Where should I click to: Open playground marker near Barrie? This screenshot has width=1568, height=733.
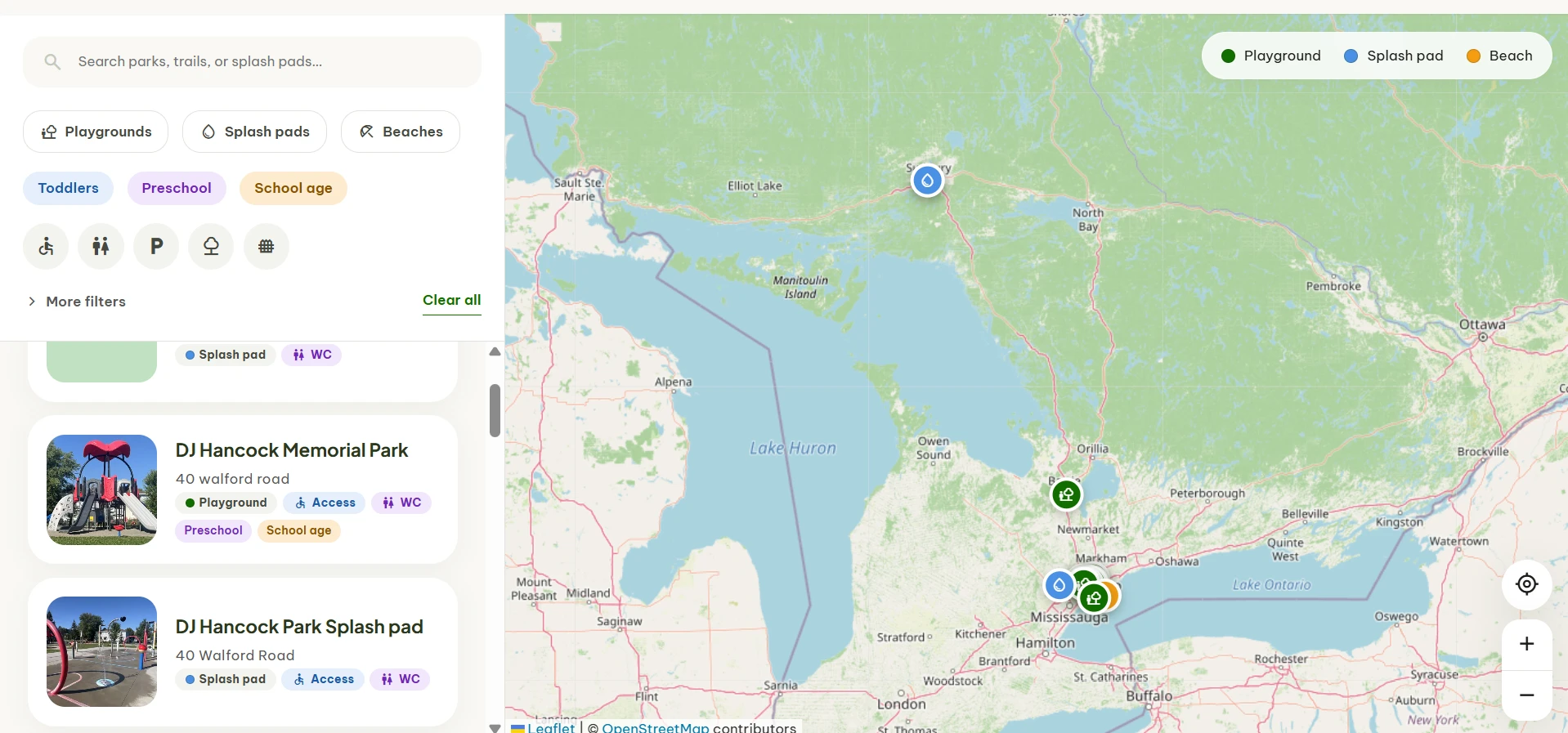(1066, 494)
